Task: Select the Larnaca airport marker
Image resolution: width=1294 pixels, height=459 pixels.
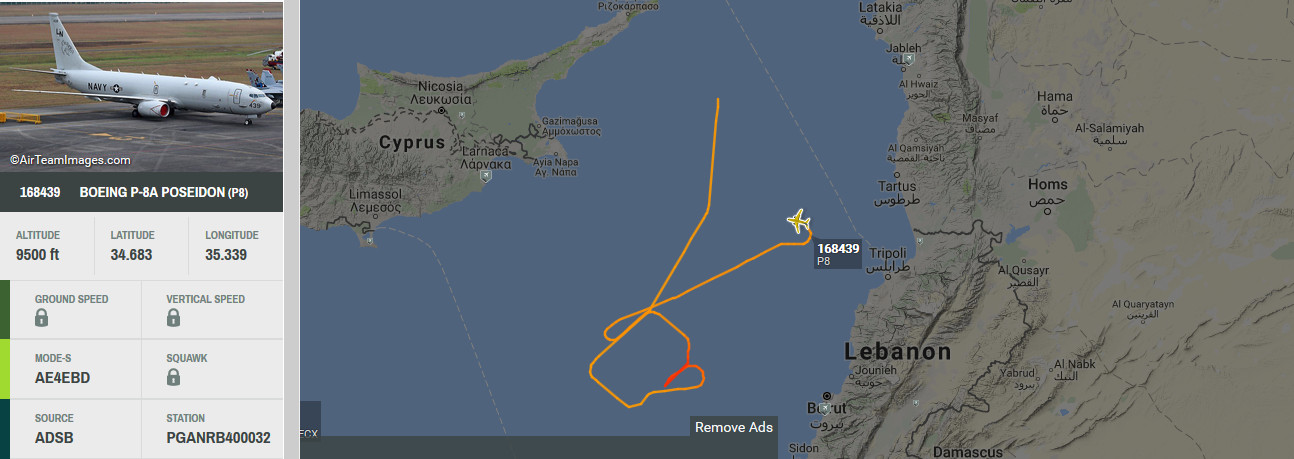Action: (485, 176)
